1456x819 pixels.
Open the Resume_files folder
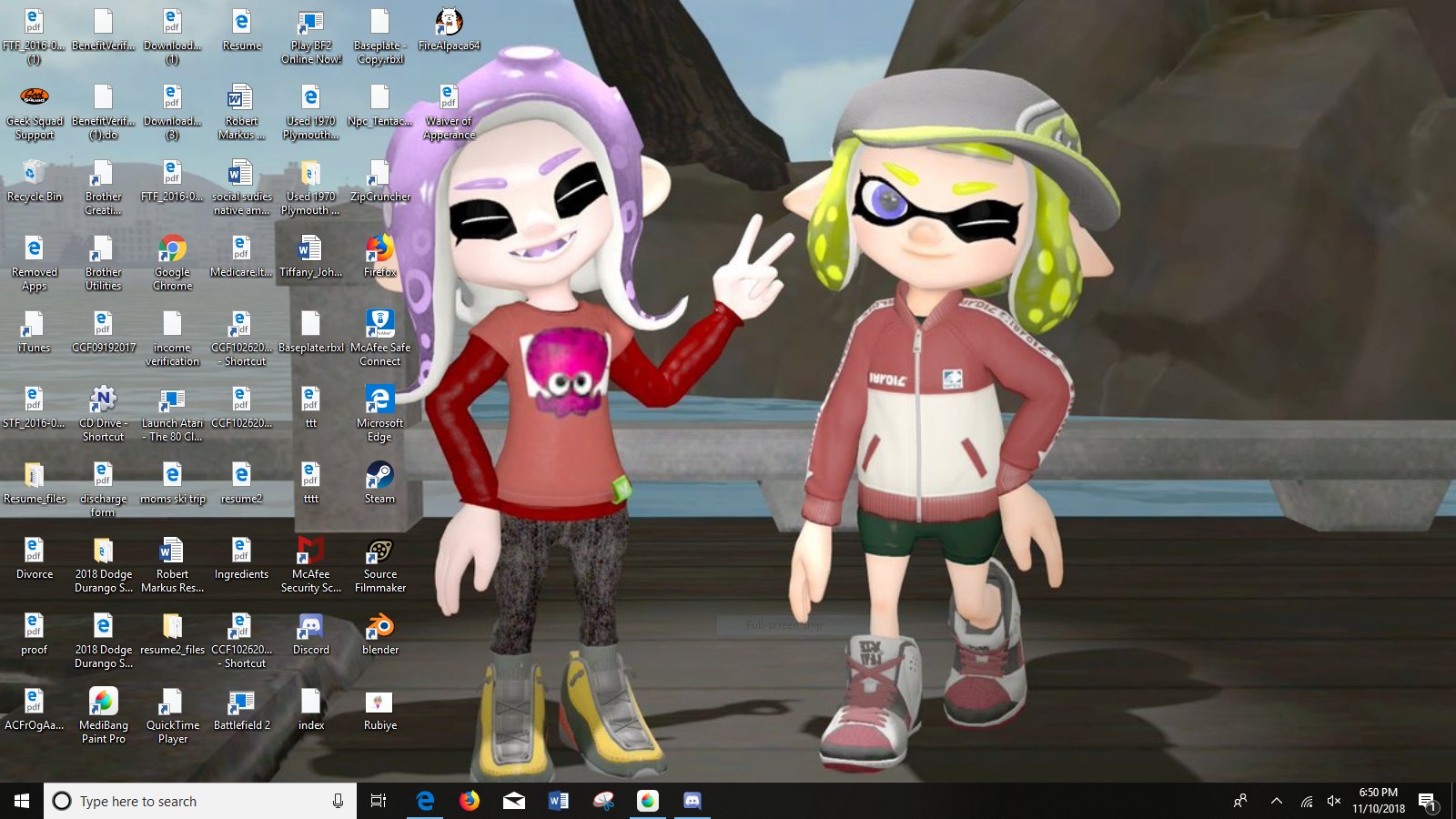coord(35,482)
